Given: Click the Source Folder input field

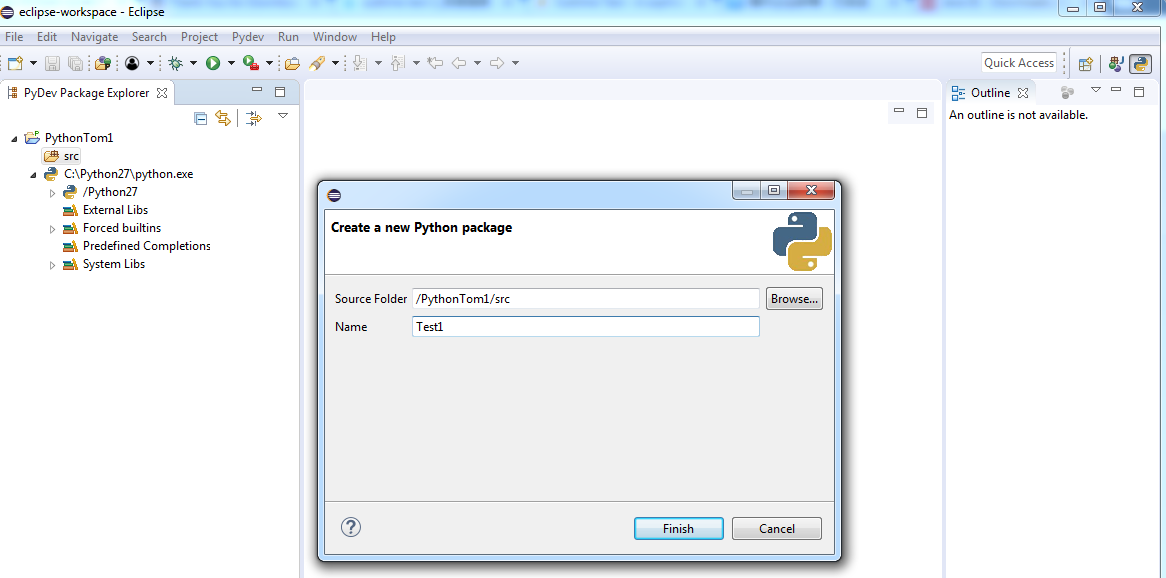Looking at the screenshot, I should 586,299.
